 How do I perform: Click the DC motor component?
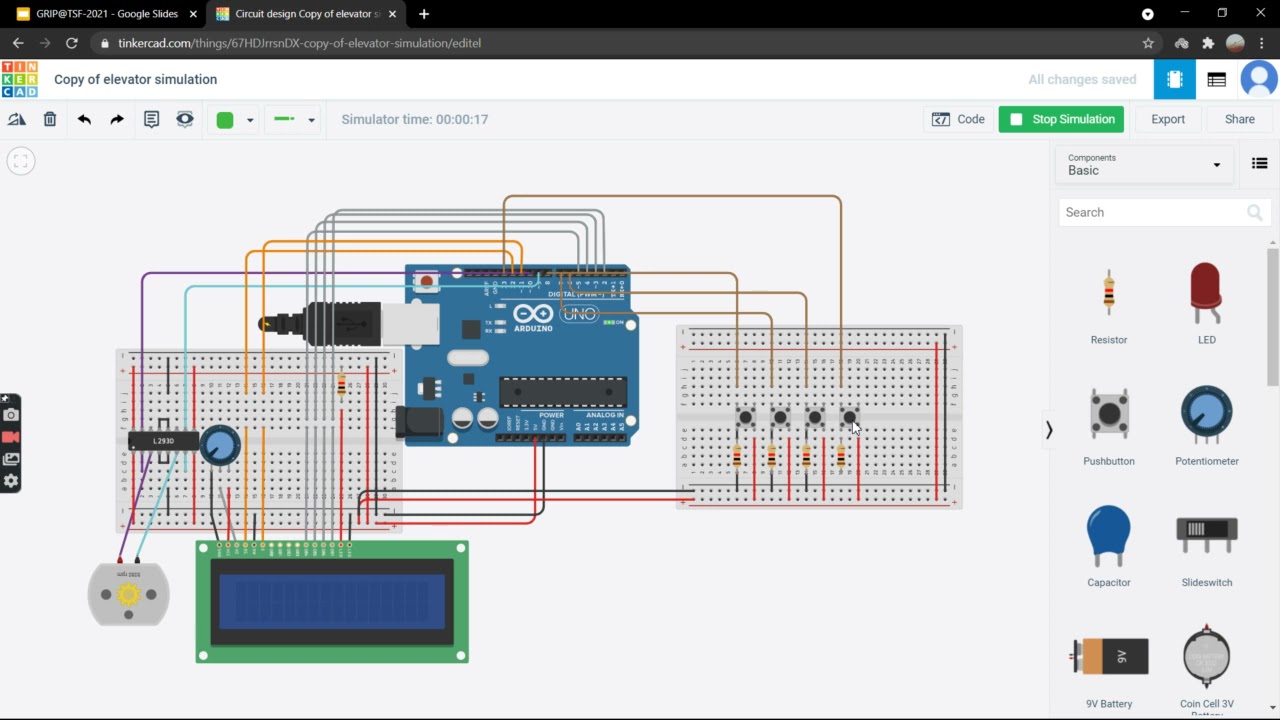[x=128, y=594]
